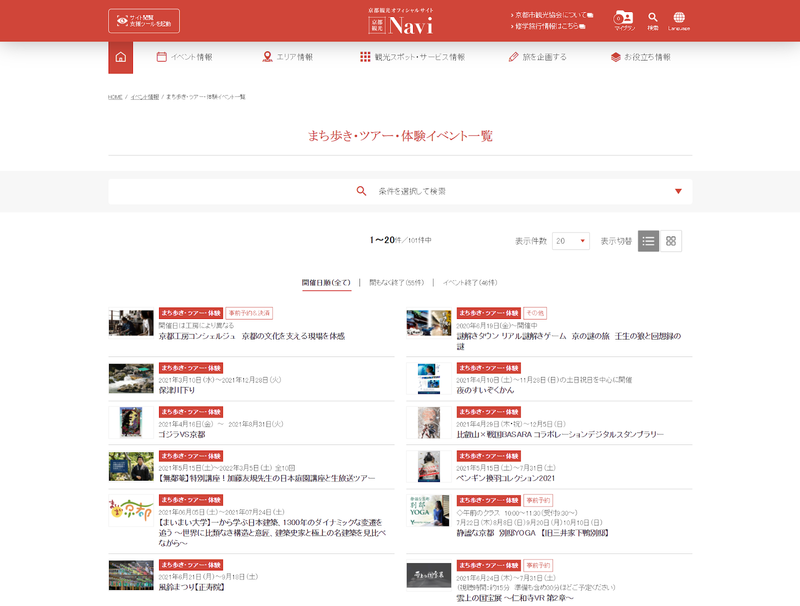Open the 保津川下り event thumbnail

click(x=131, y=378)
